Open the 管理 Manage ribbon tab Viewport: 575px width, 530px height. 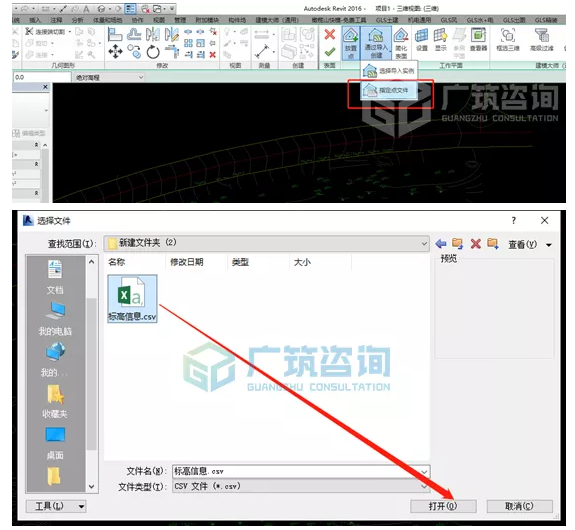(180, 20)
